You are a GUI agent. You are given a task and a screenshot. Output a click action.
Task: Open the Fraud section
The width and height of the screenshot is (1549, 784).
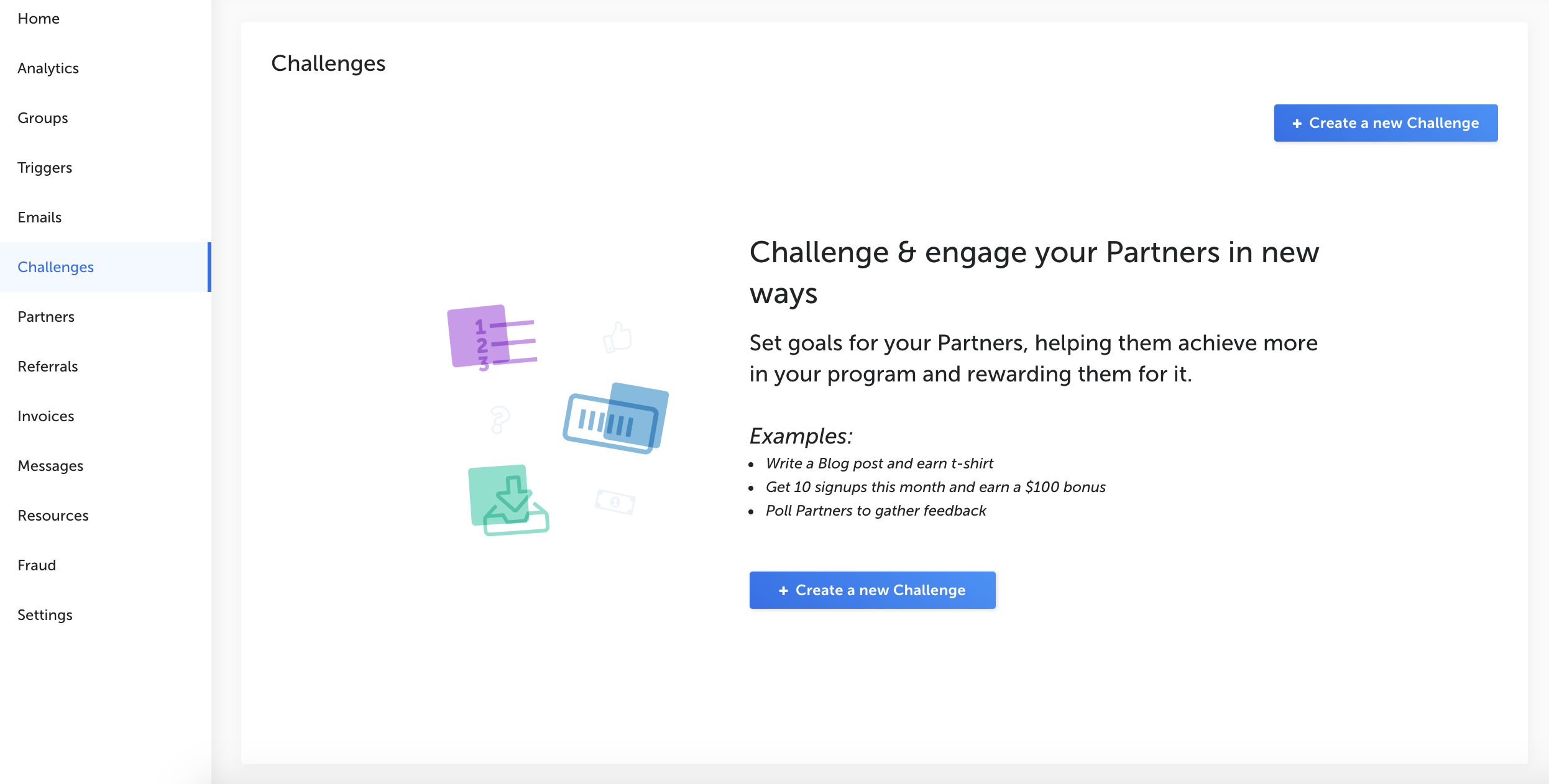click(x=36, y=565)
